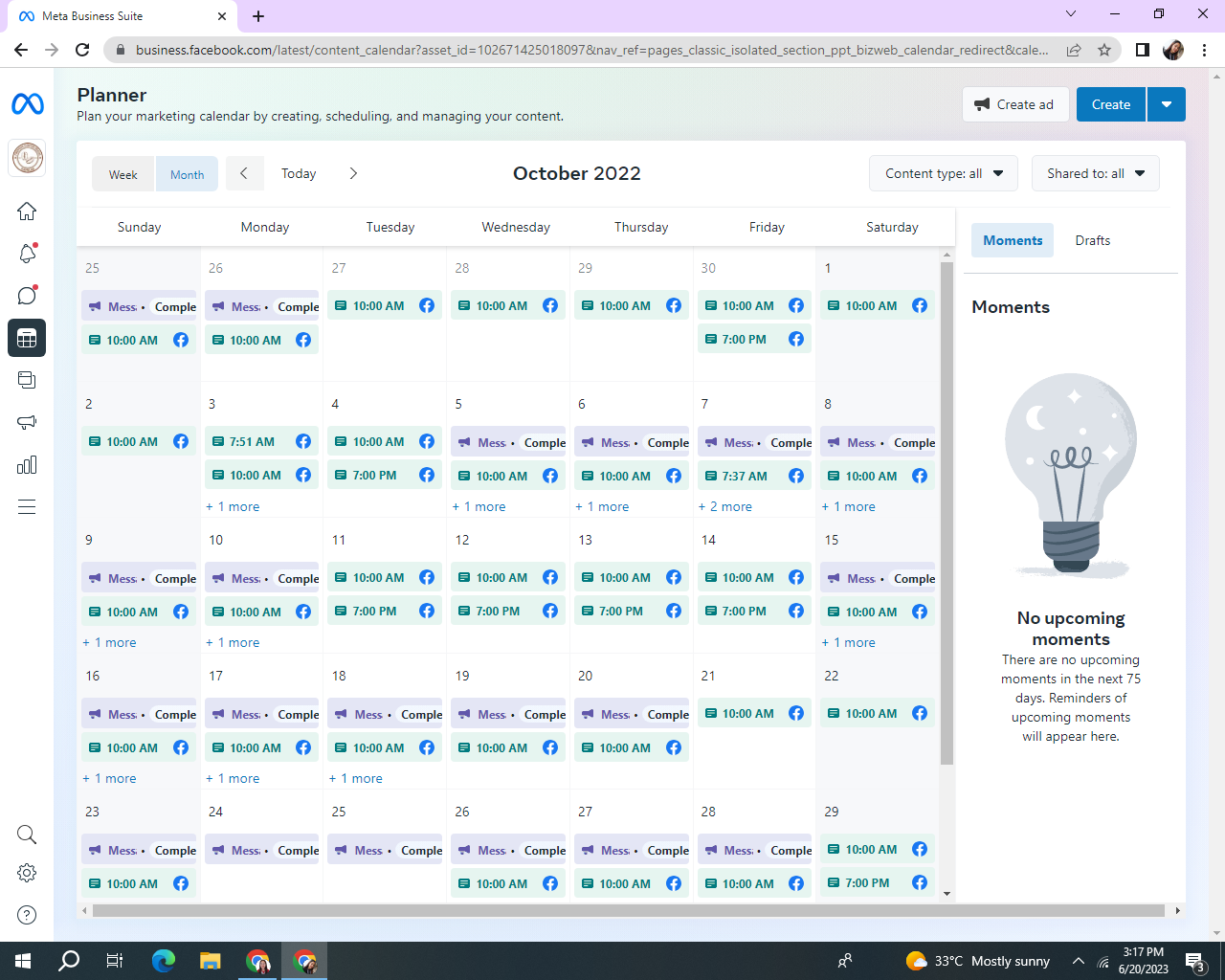Click the browser Back arrow

coord(21,50)
